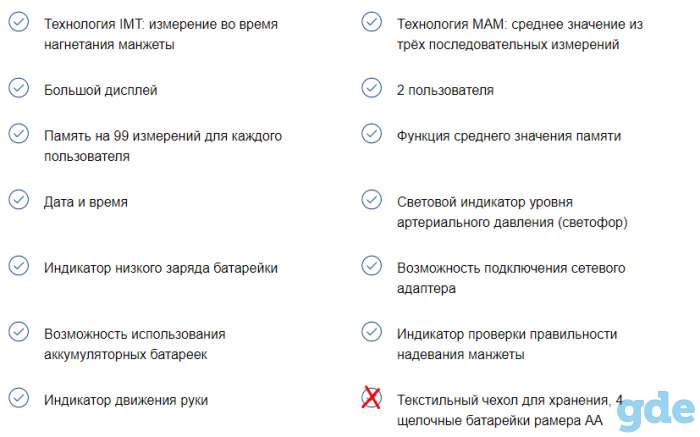Click the checkmark icon beside Технология MAM
700x437 pixels.
click(371, 22)
